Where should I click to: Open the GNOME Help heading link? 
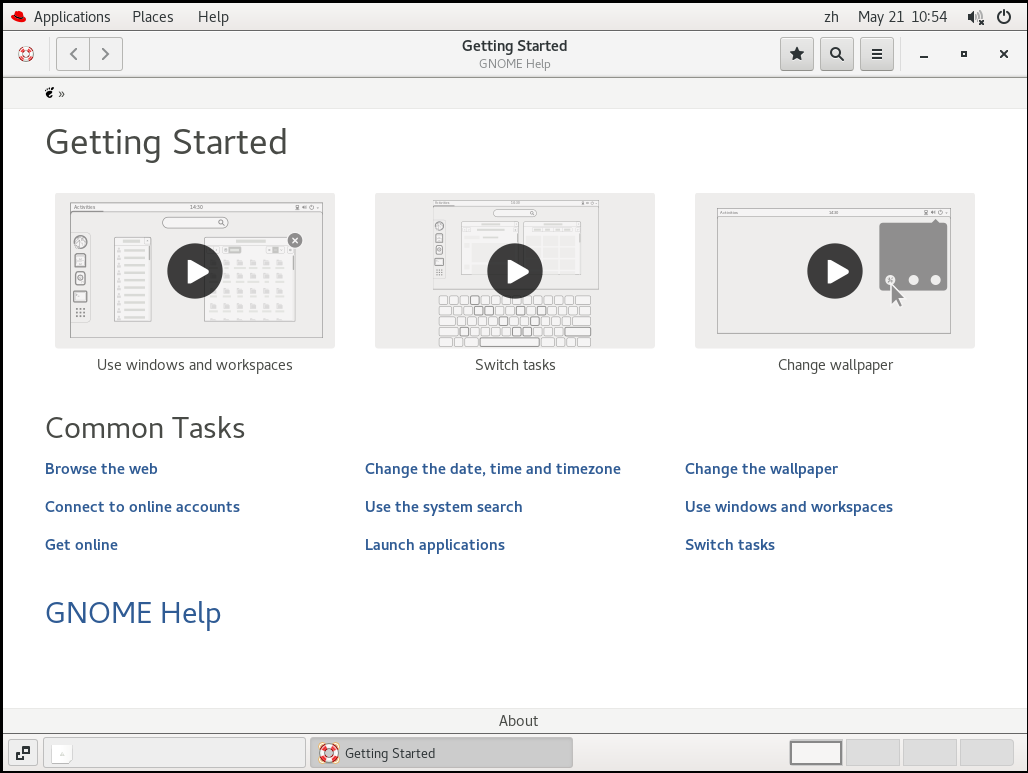click(133, 614)
